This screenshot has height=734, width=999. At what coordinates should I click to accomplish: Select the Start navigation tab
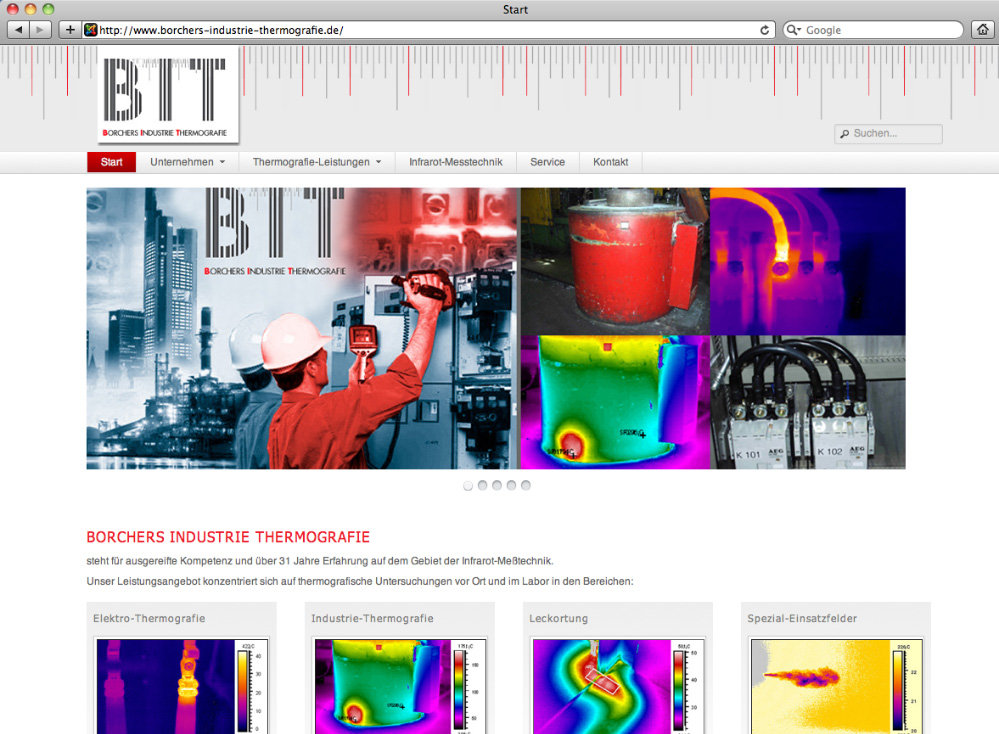click(111, 161)
